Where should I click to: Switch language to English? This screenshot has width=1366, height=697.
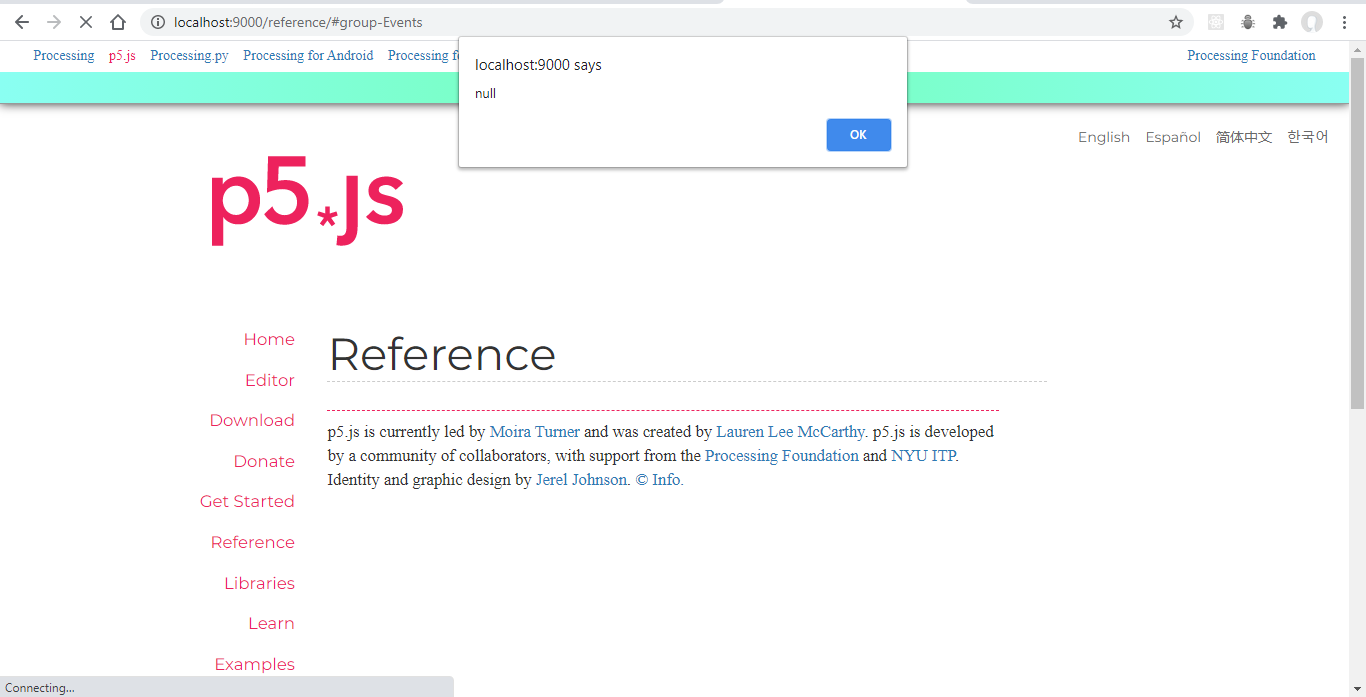[x=1104, y=137]
